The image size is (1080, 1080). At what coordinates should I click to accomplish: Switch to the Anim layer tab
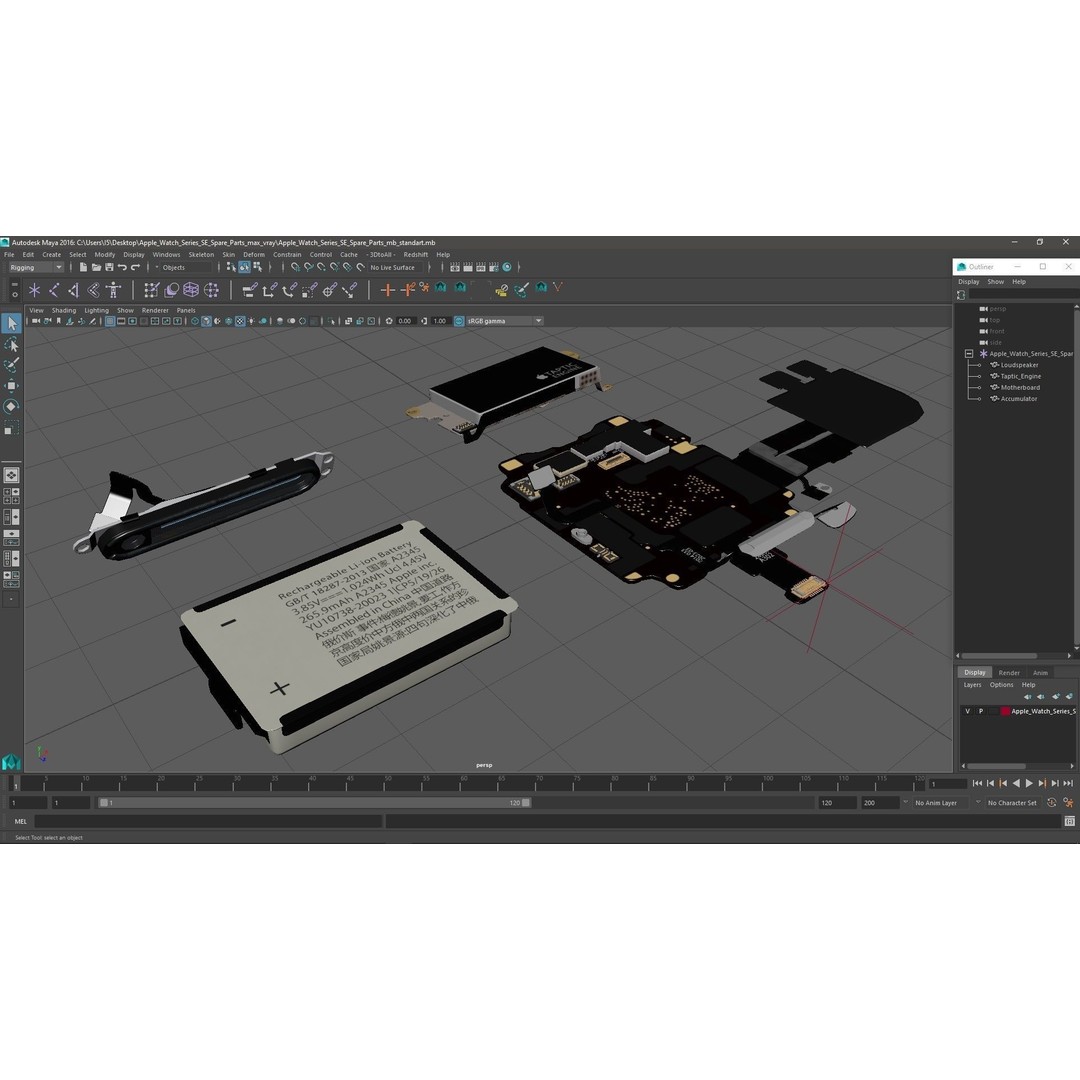tap(1040, 672)
